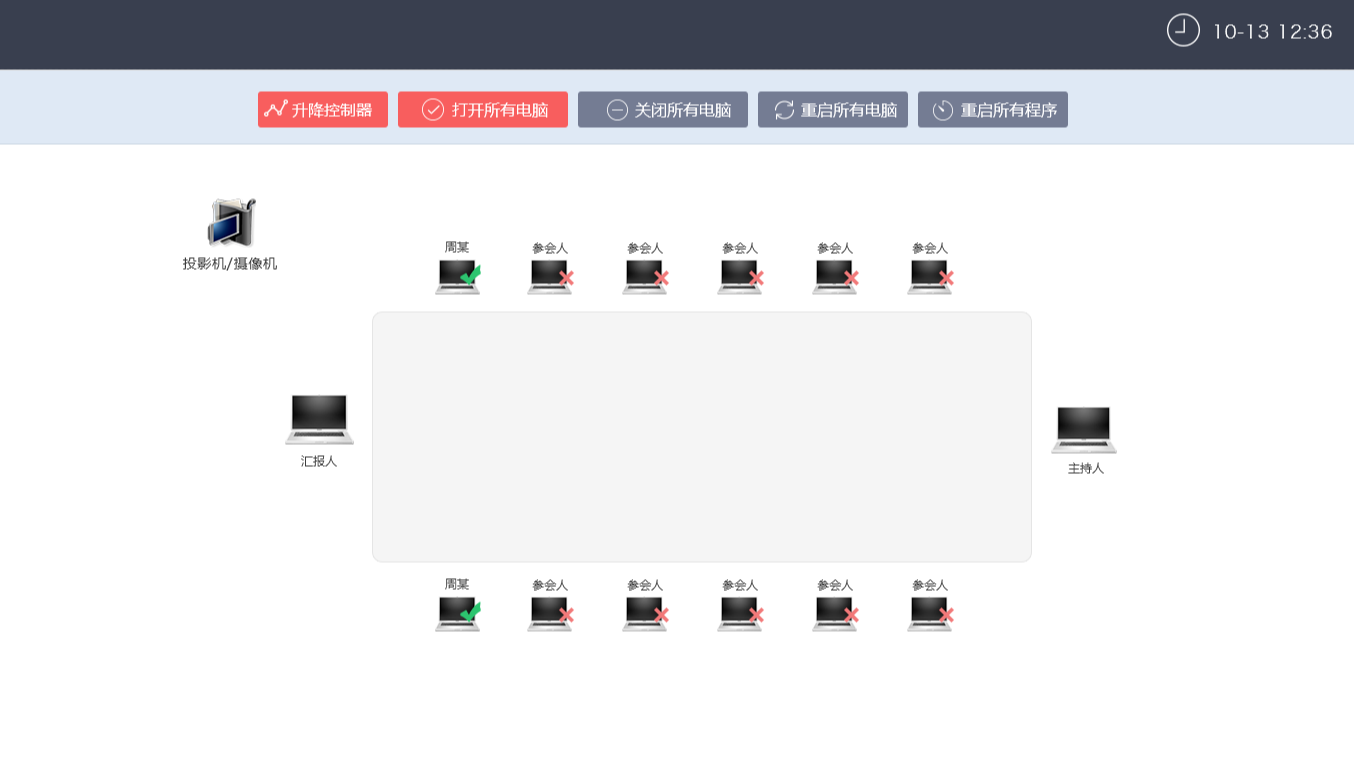Open the 升降控制器 lift controller

tap(322, 110)
